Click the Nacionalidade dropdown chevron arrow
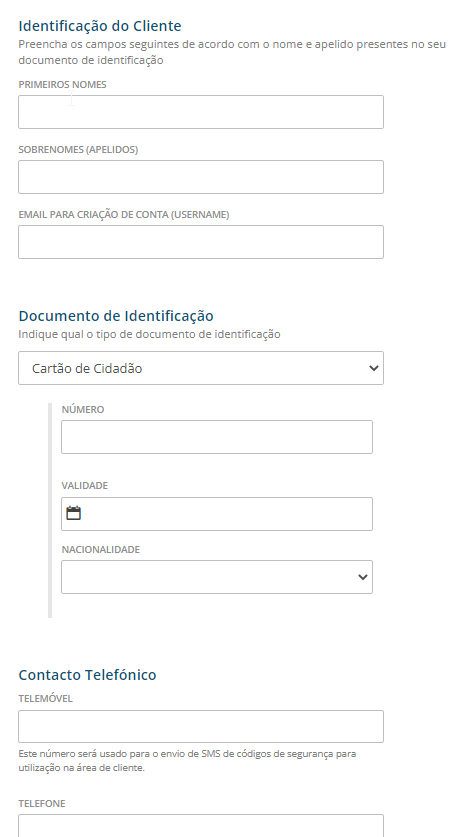This screenshot has height=837, width=467. 363,577
